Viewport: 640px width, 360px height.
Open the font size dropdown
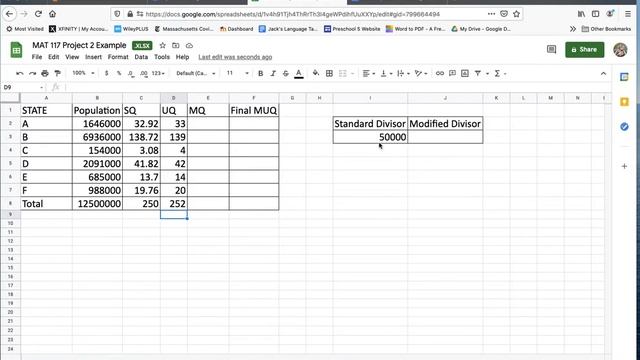238,73
